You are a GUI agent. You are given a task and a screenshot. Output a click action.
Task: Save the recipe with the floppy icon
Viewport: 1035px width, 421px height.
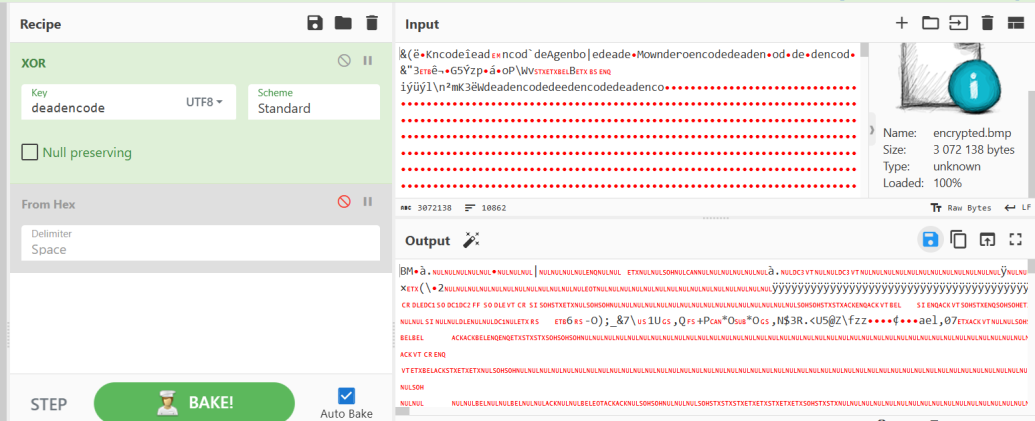pyautogui.click(x=315, y=23)
